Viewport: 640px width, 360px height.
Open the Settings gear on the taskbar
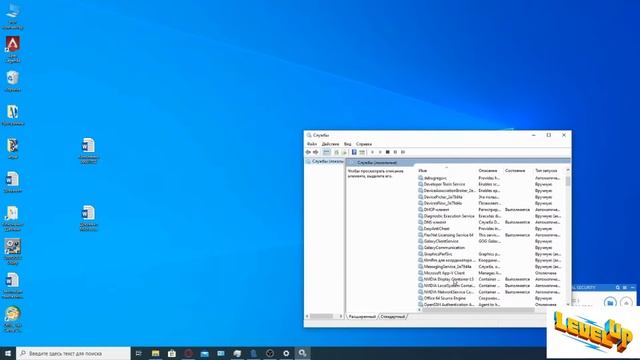click(286, 353)
